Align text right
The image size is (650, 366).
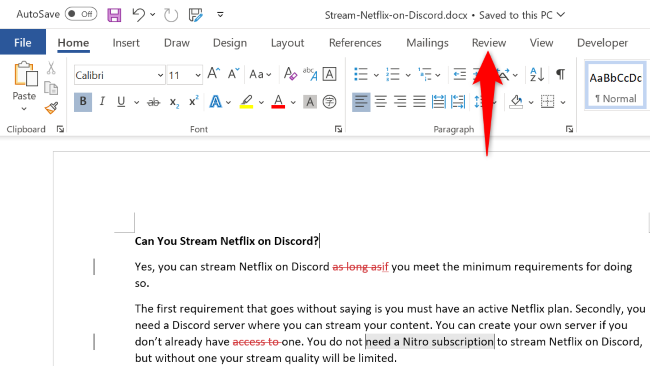(400, 102)
